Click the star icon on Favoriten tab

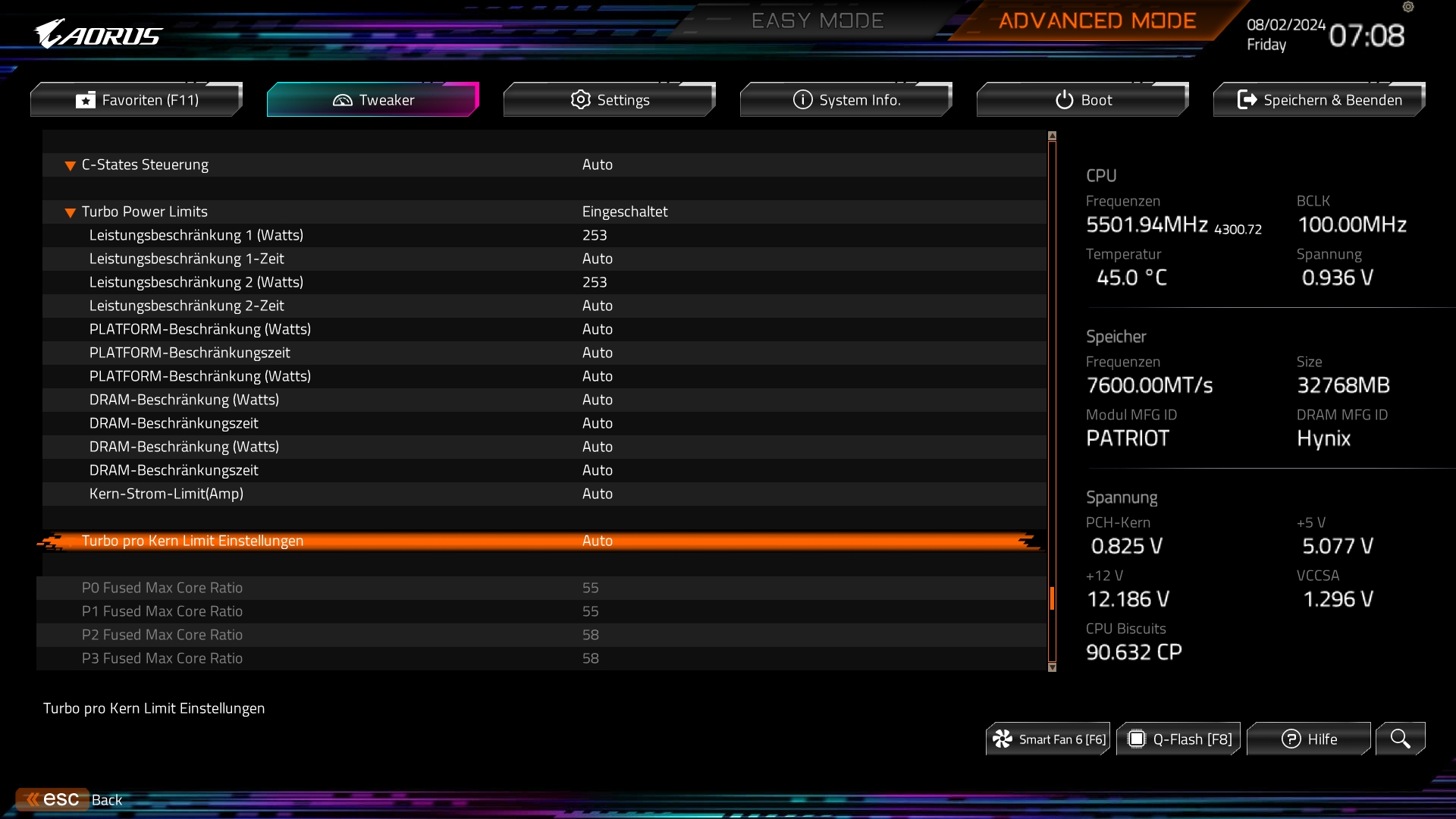[86, 100]
